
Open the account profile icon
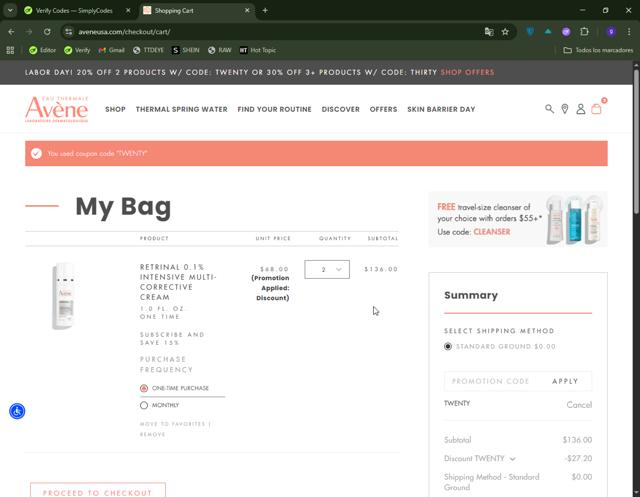tap(580, 109)
